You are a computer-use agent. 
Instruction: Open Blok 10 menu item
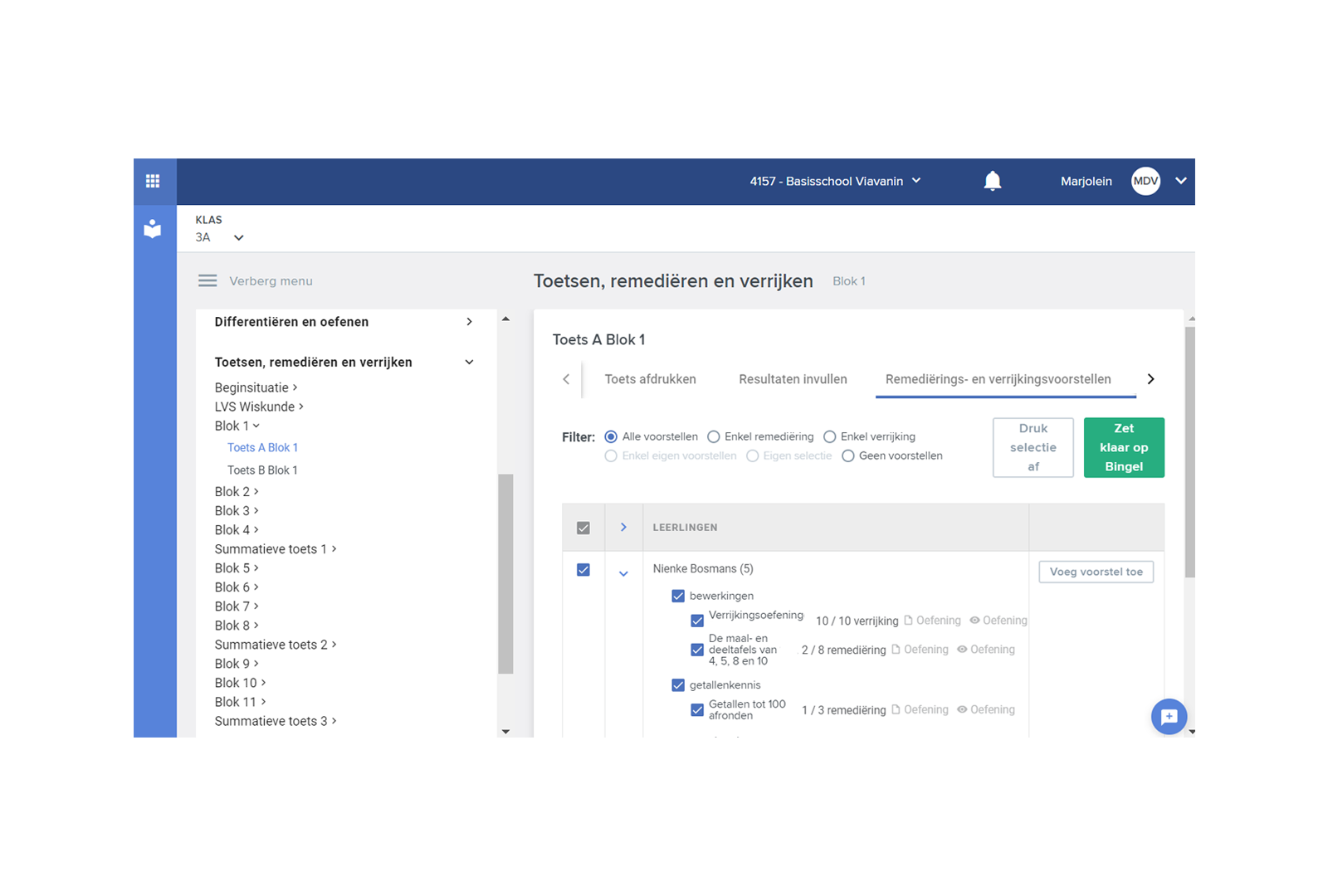tap(241, 683)
